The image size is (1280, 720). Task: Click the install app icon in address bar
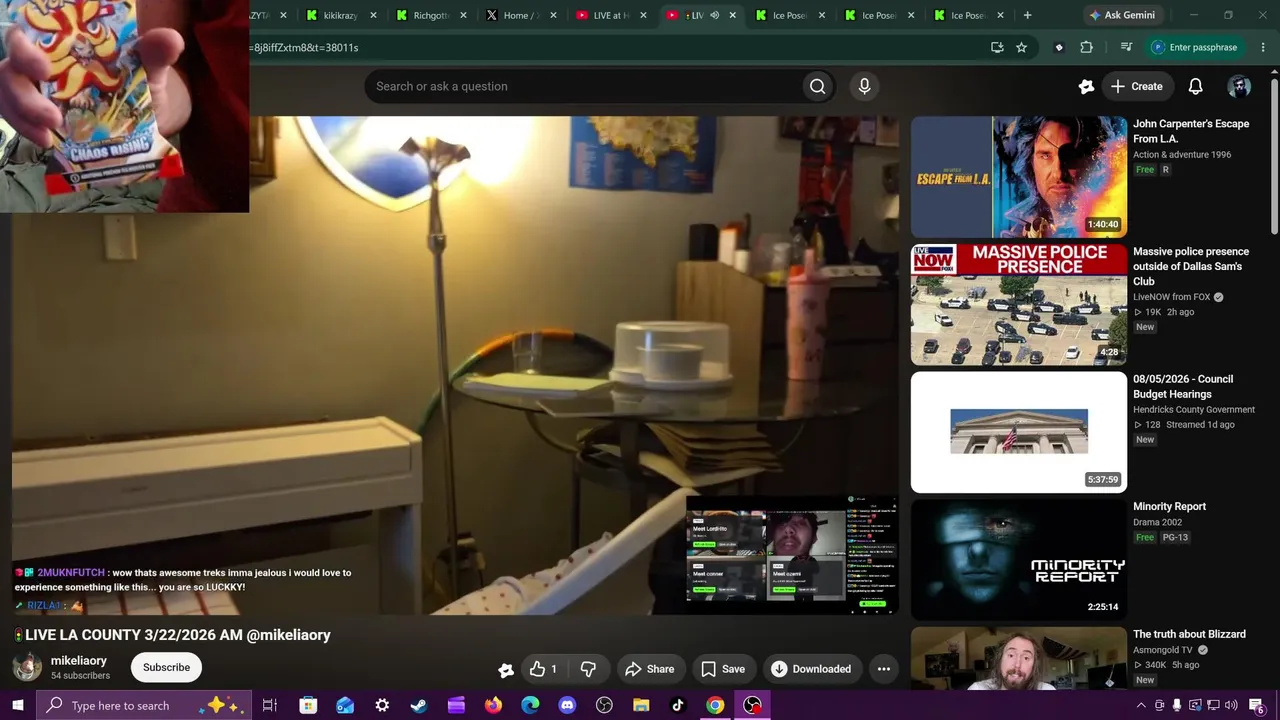[997, 47]
